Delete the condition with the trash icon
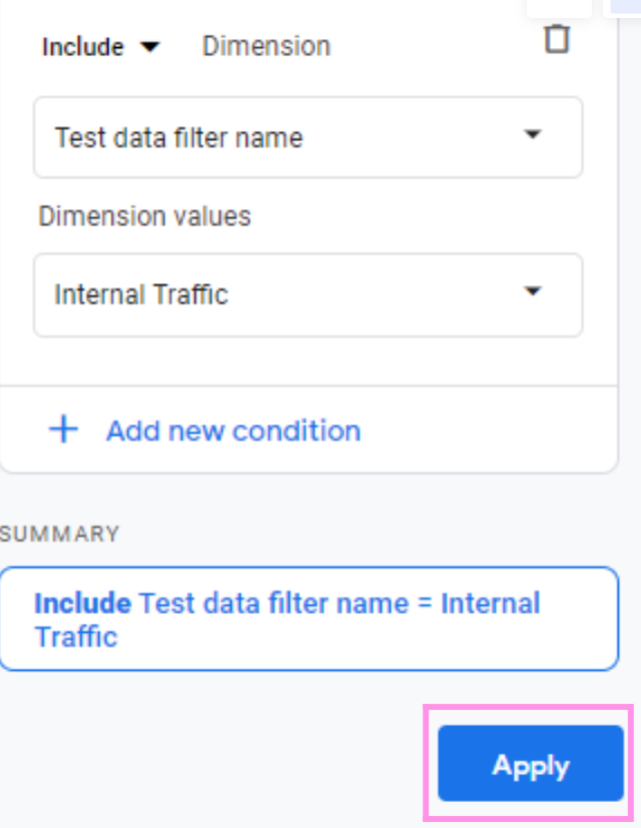641x828 pixels. [556, 40]
